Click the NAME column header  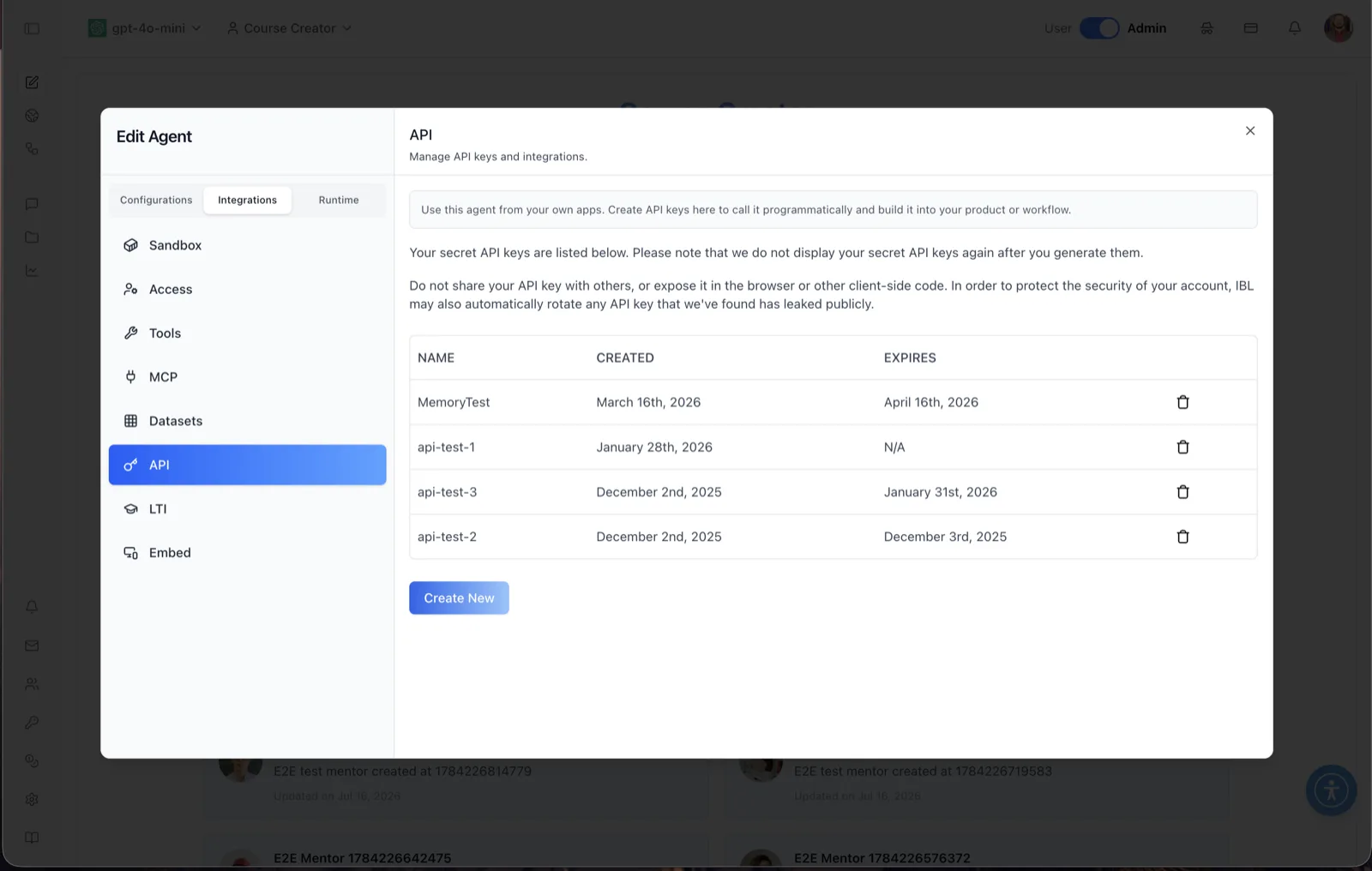point(436,357)
